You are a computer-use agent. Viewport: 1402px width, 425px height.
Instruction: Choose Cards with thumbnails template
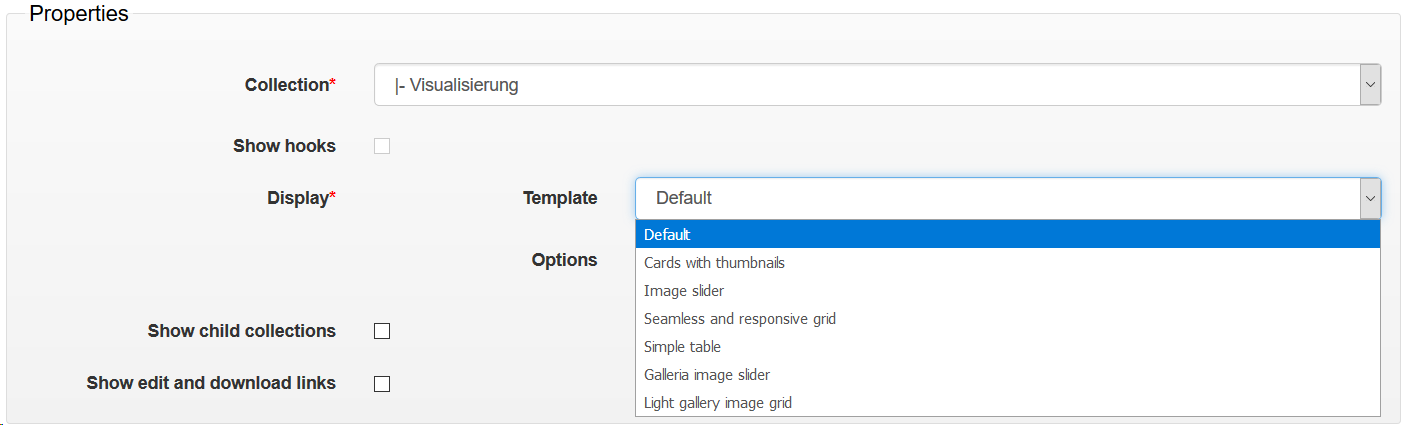[714, 263]
